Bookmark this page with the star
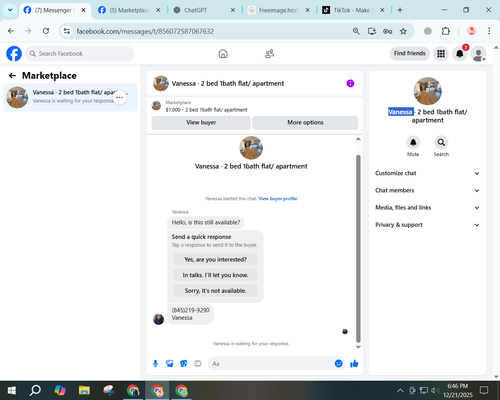This screenshot has width=500, height=400. tap(403, 31)
